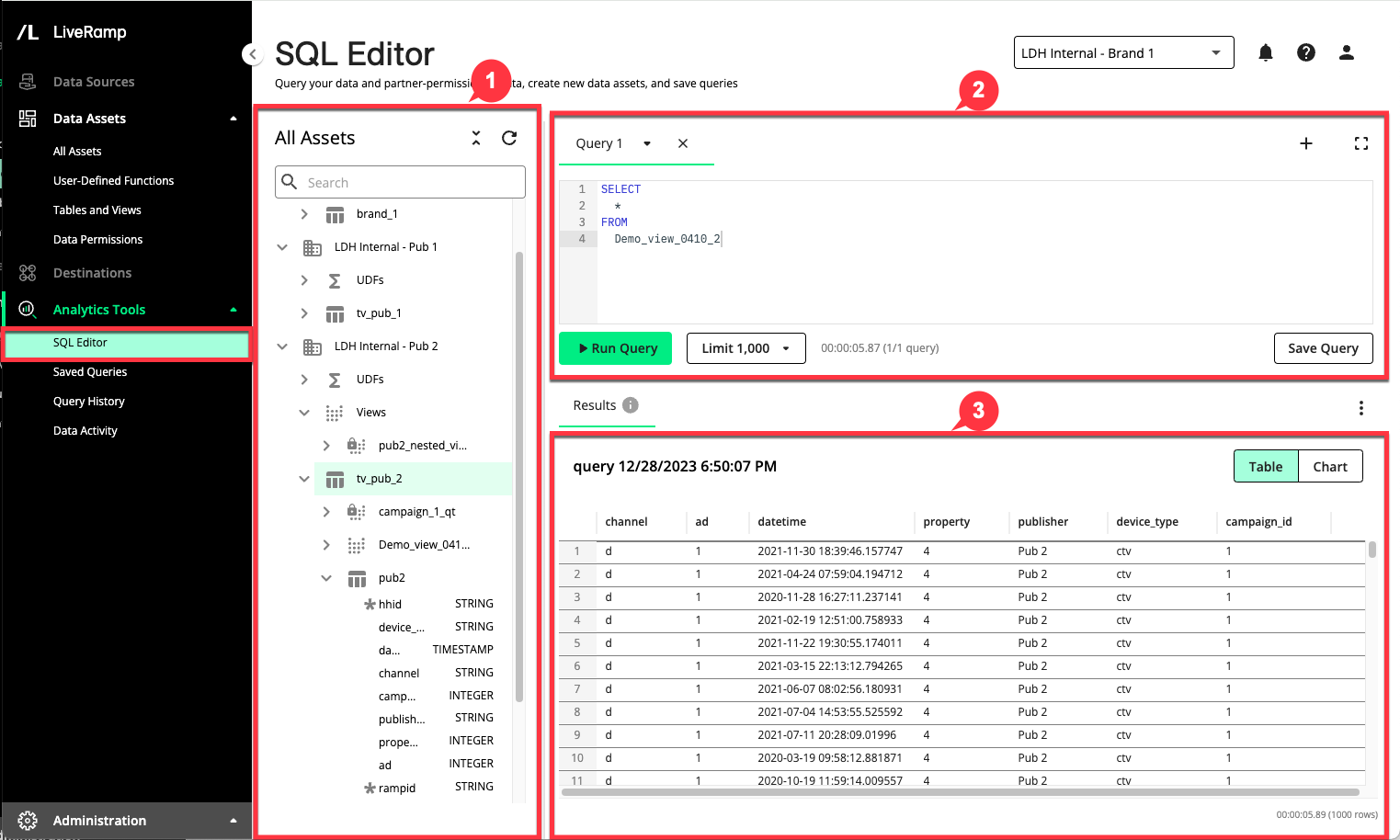This screenshot has height=840, width=1400.
Task: Collapse the sidebar with the arrow button
Action: coord(253,54)
